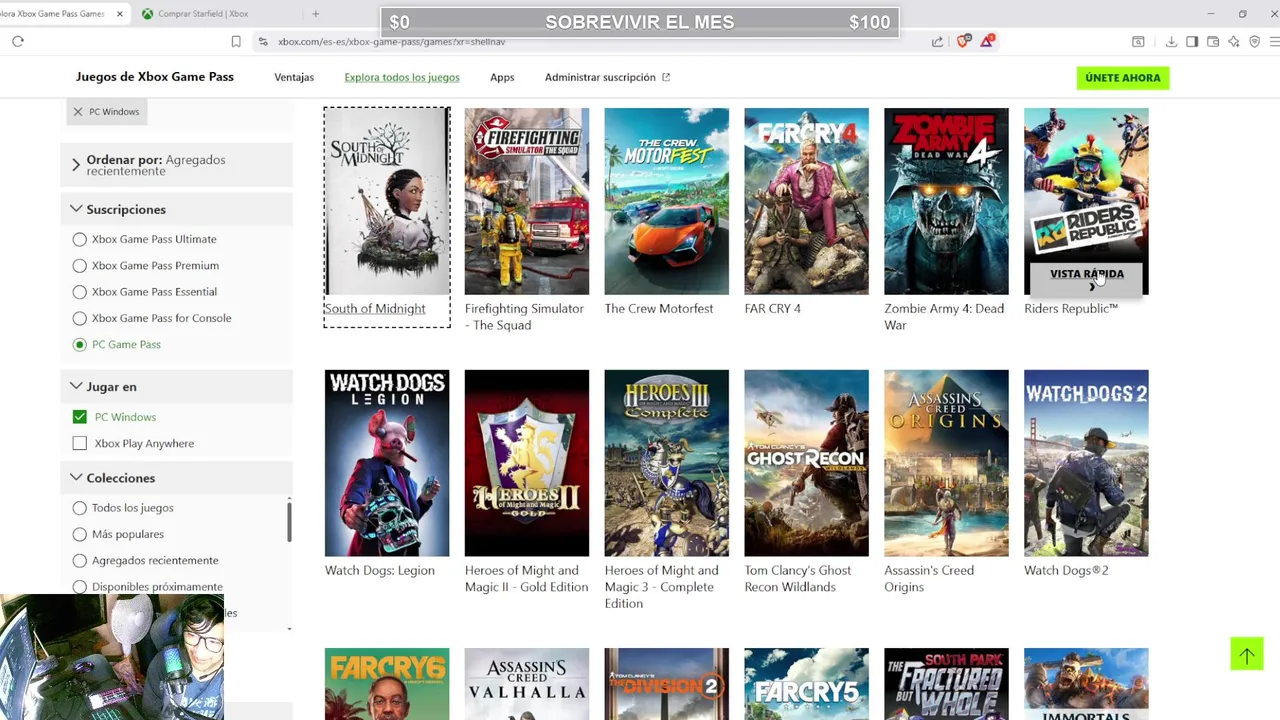Open Heroes of Might and Magic II cover
This screenshot has width=1280, height=720.
tap(527, 463)
